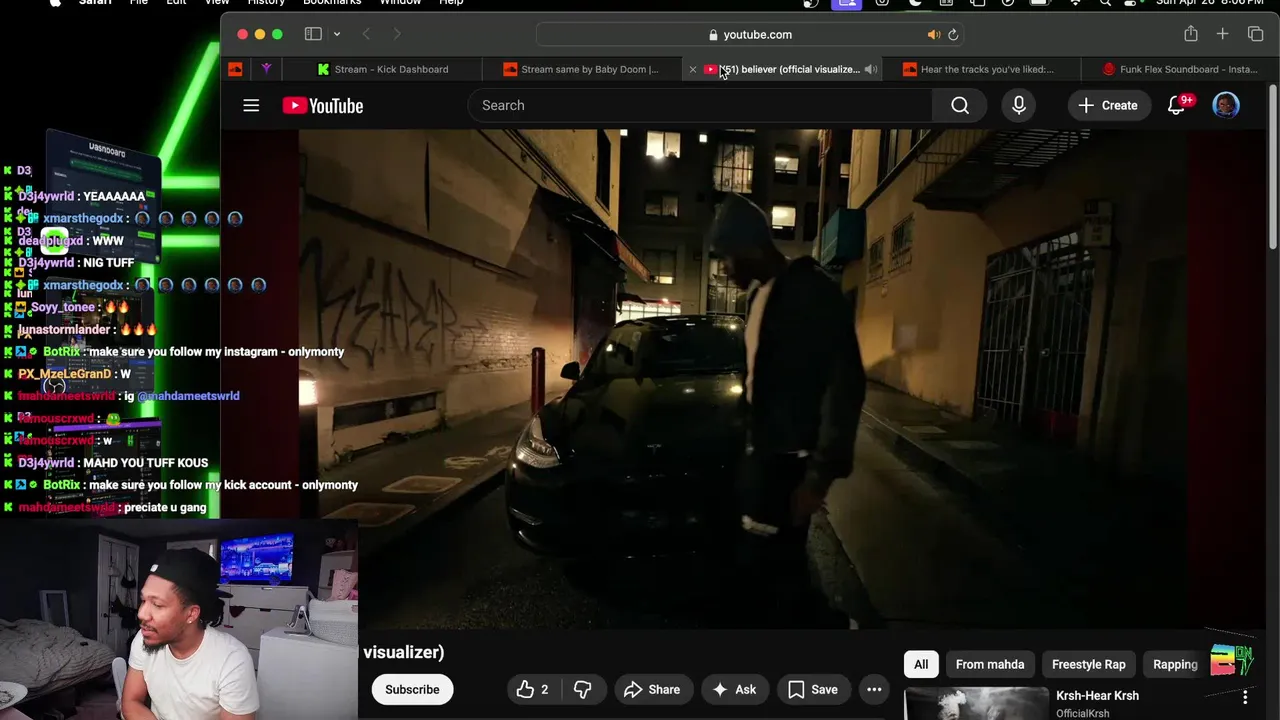This screenshot has height=720, width=1280.
Task: Go to YouTube home via logo
Action: pos(323,105)
